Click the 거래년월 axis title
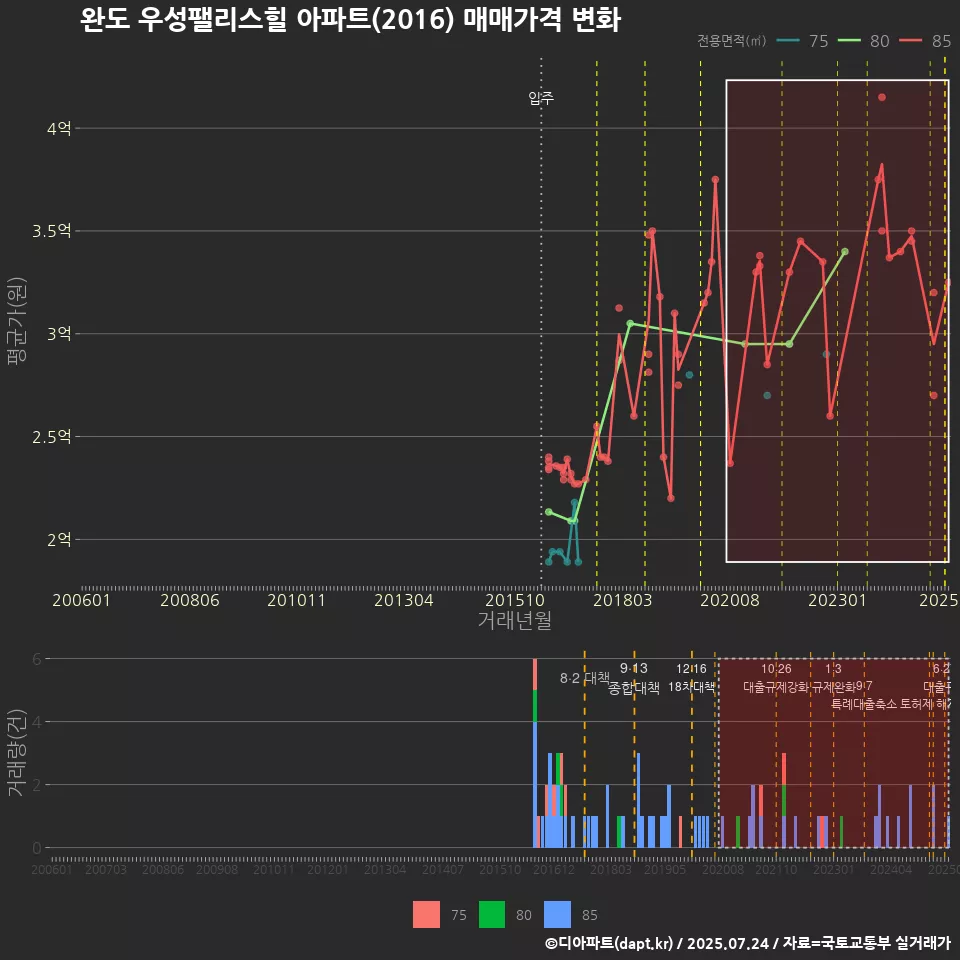Viewport: 960px width, 960px height. pos(514,620)
